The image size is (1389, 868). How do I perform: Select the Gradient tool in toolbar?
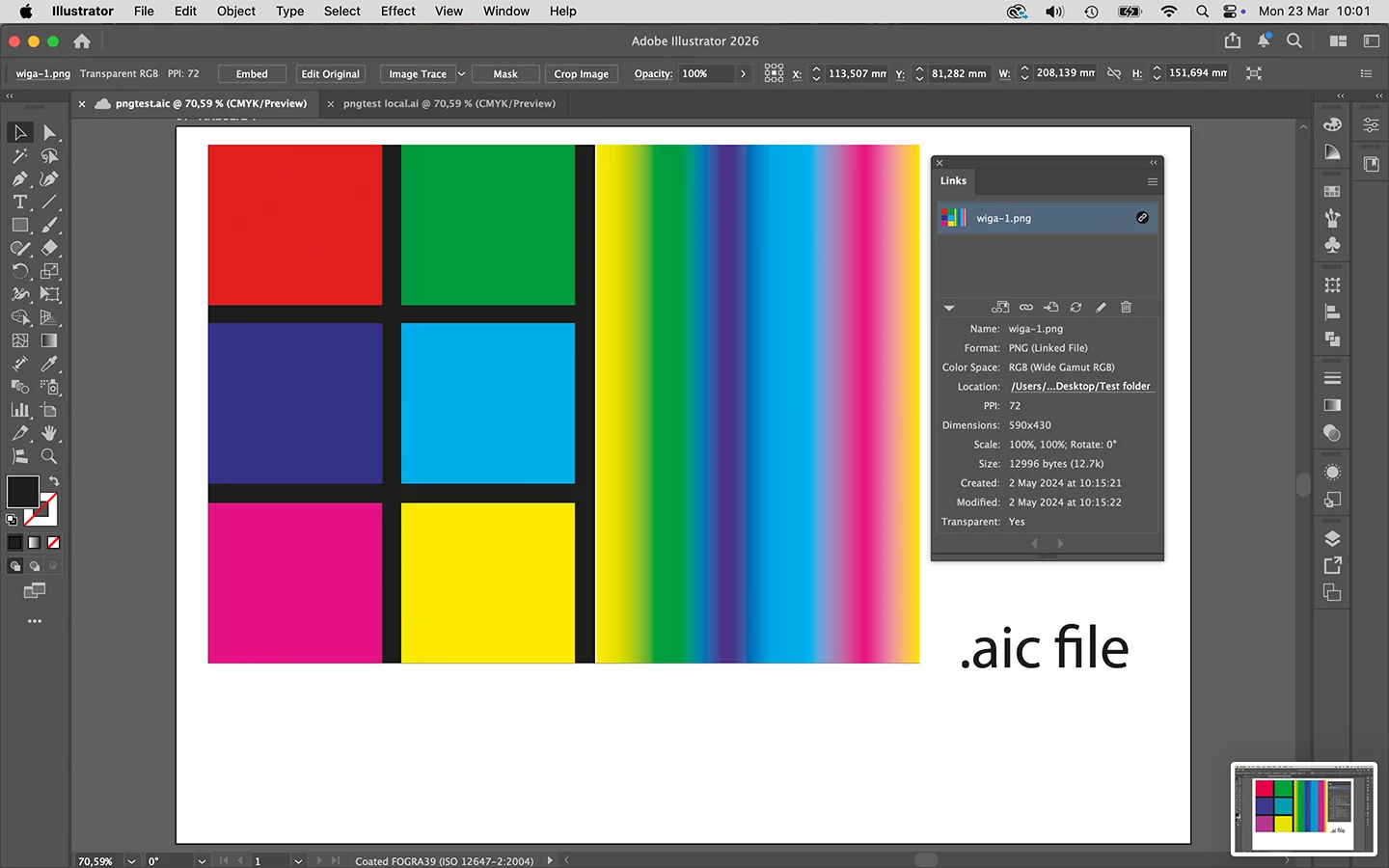point(50,340)
